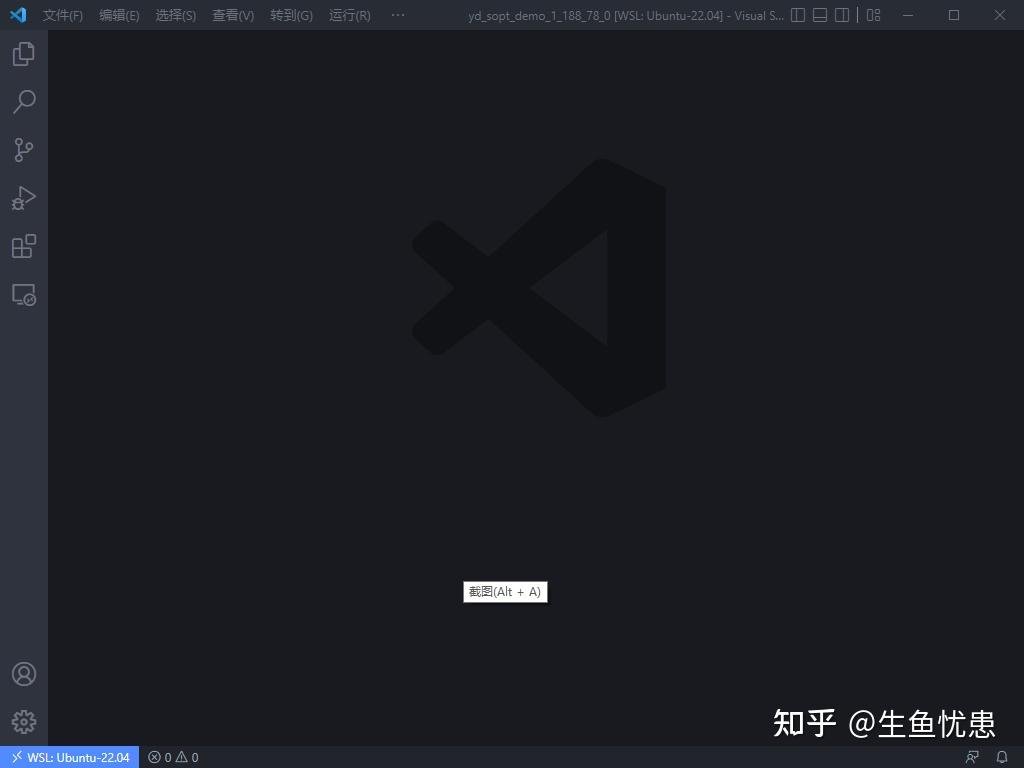
Task: Expand the 运行(R) menu
Action: [348, 15]
